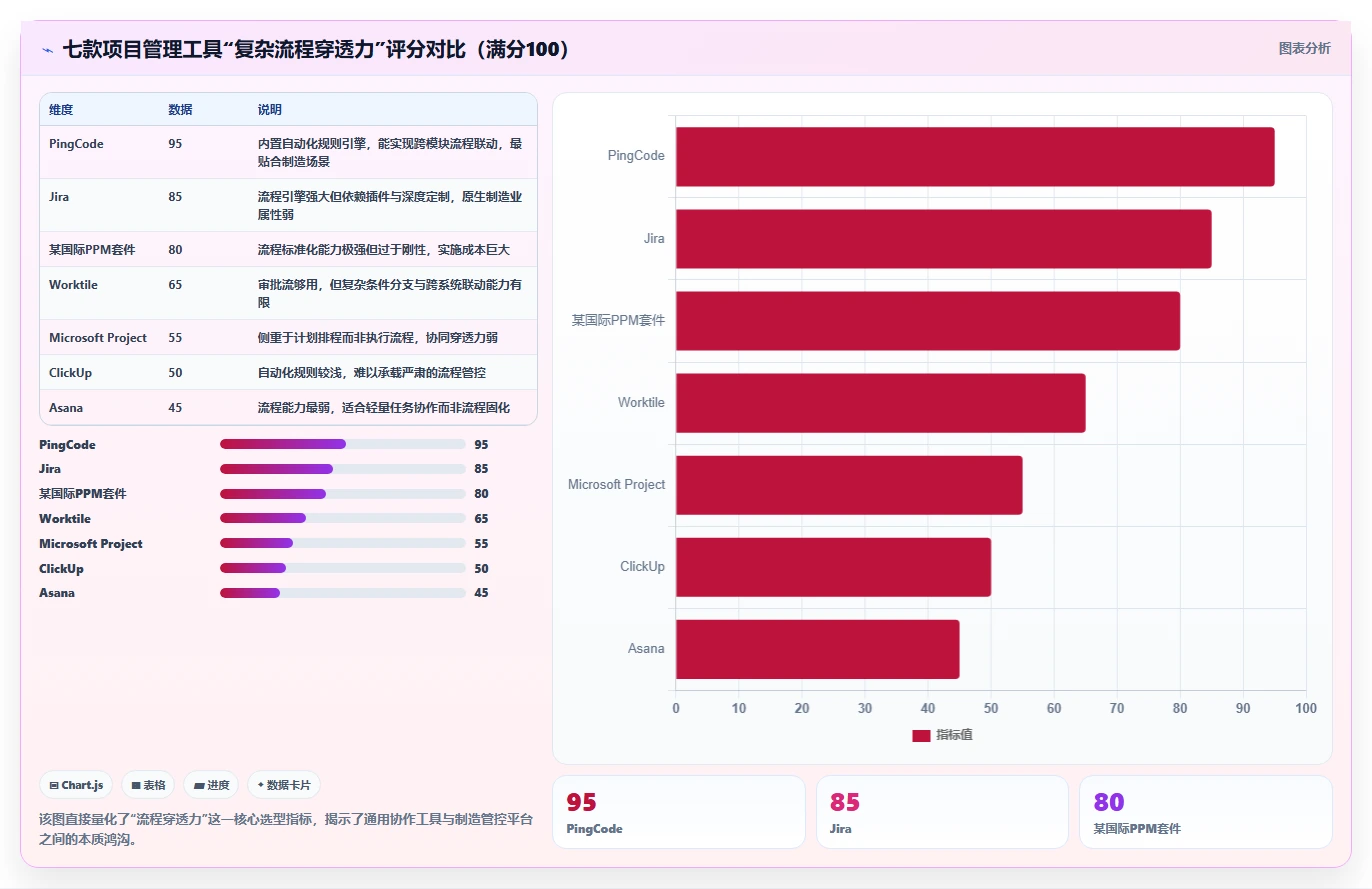Click the table value 65 for Worktile
This screenshot has height=889, width=1372.
pos(175,285)
